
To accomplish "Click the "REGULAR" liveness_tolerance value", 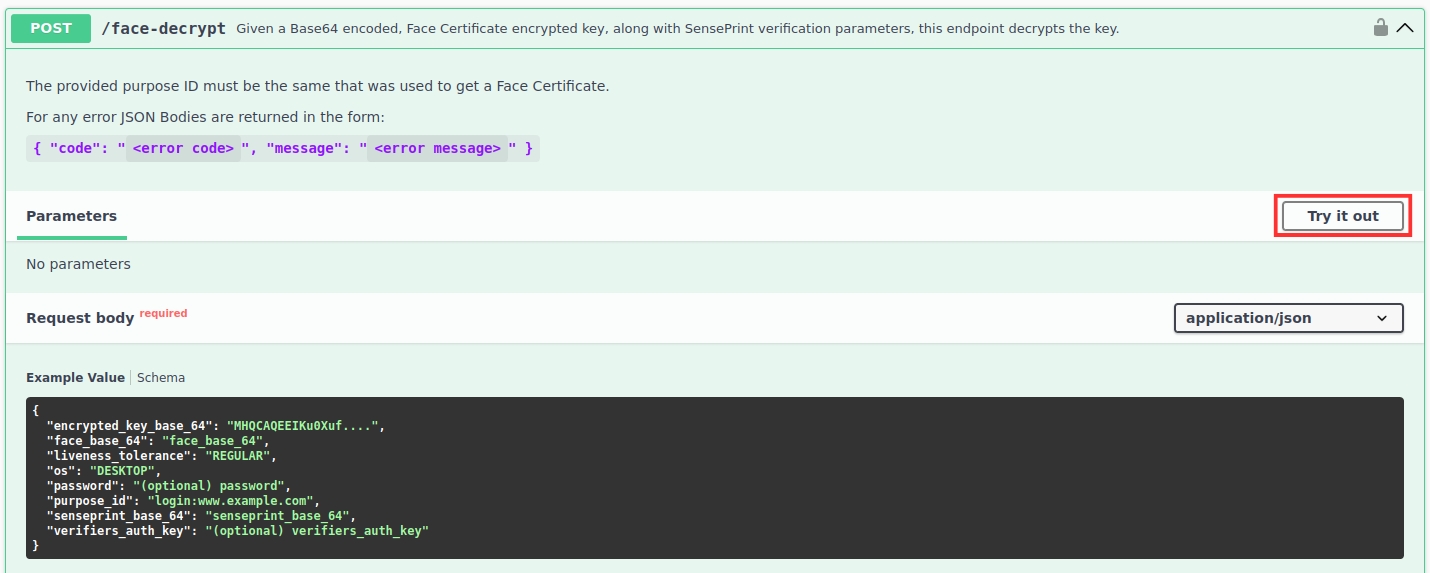I will 238,456.
